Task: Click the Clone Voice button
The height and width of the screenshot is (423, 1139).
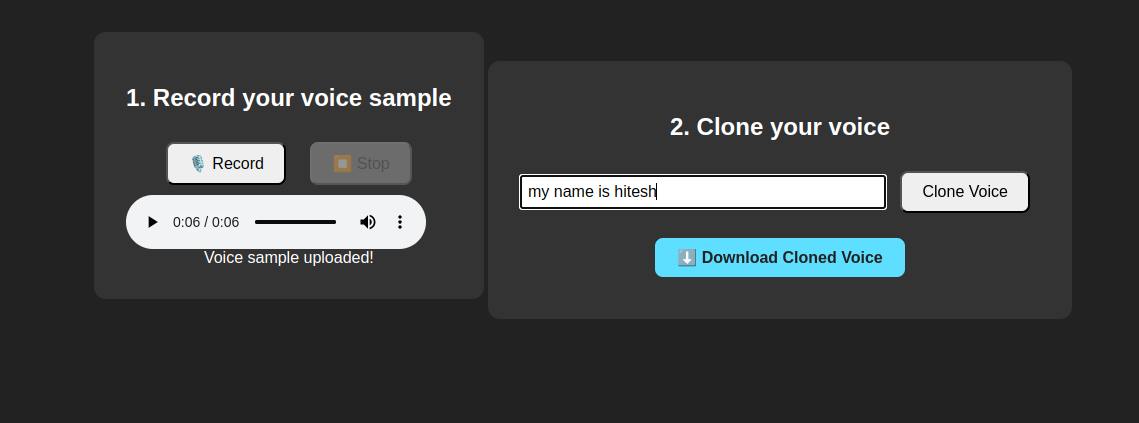Action: [964, 192]
